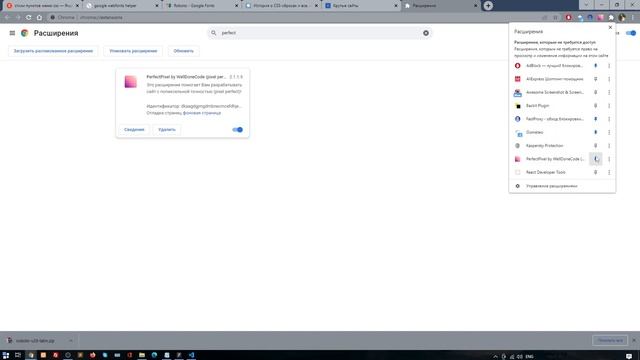Screen dimensions: 640x360
Task: Open the Windows Start menu
Action: pyautogui.click(x=6, y=355)
